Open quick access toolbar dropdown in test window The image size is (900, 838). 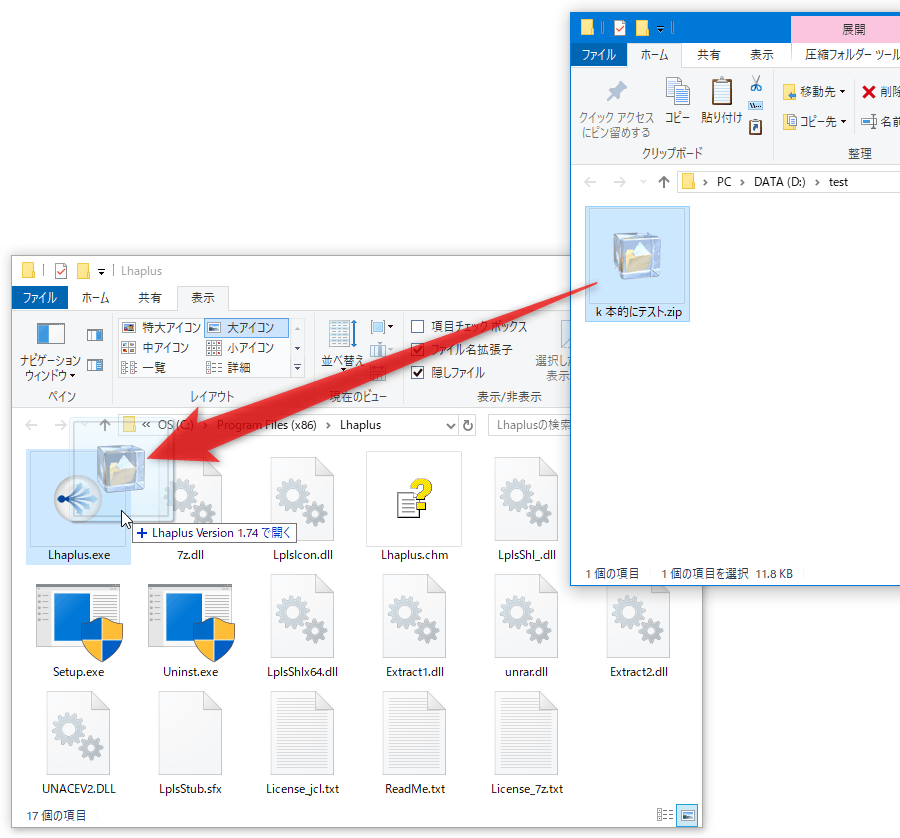pyautogui.click(x=661, y=28)
